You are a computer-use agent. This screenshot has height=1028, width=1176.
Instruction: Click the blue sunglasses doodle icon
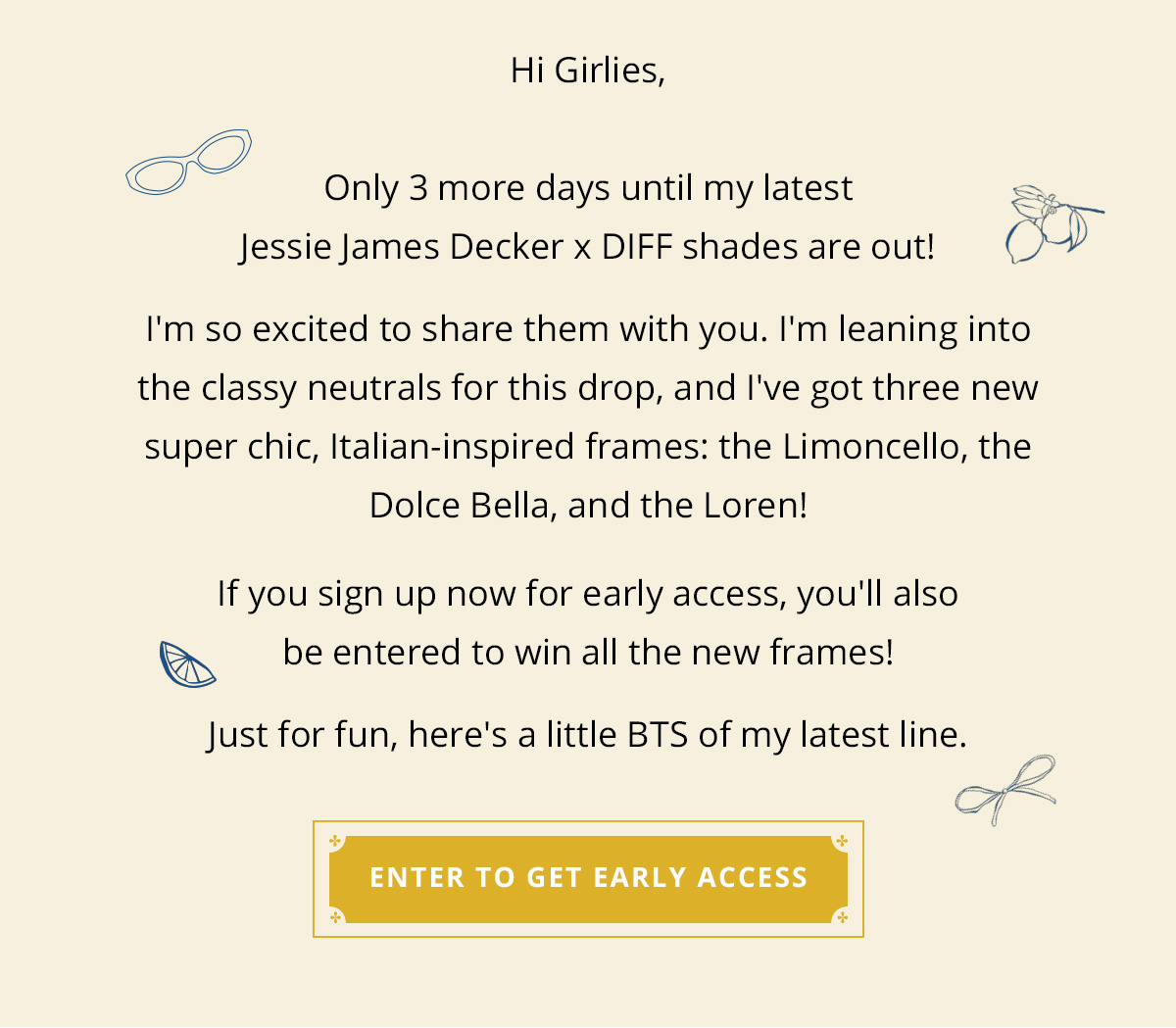click(188, 162)
